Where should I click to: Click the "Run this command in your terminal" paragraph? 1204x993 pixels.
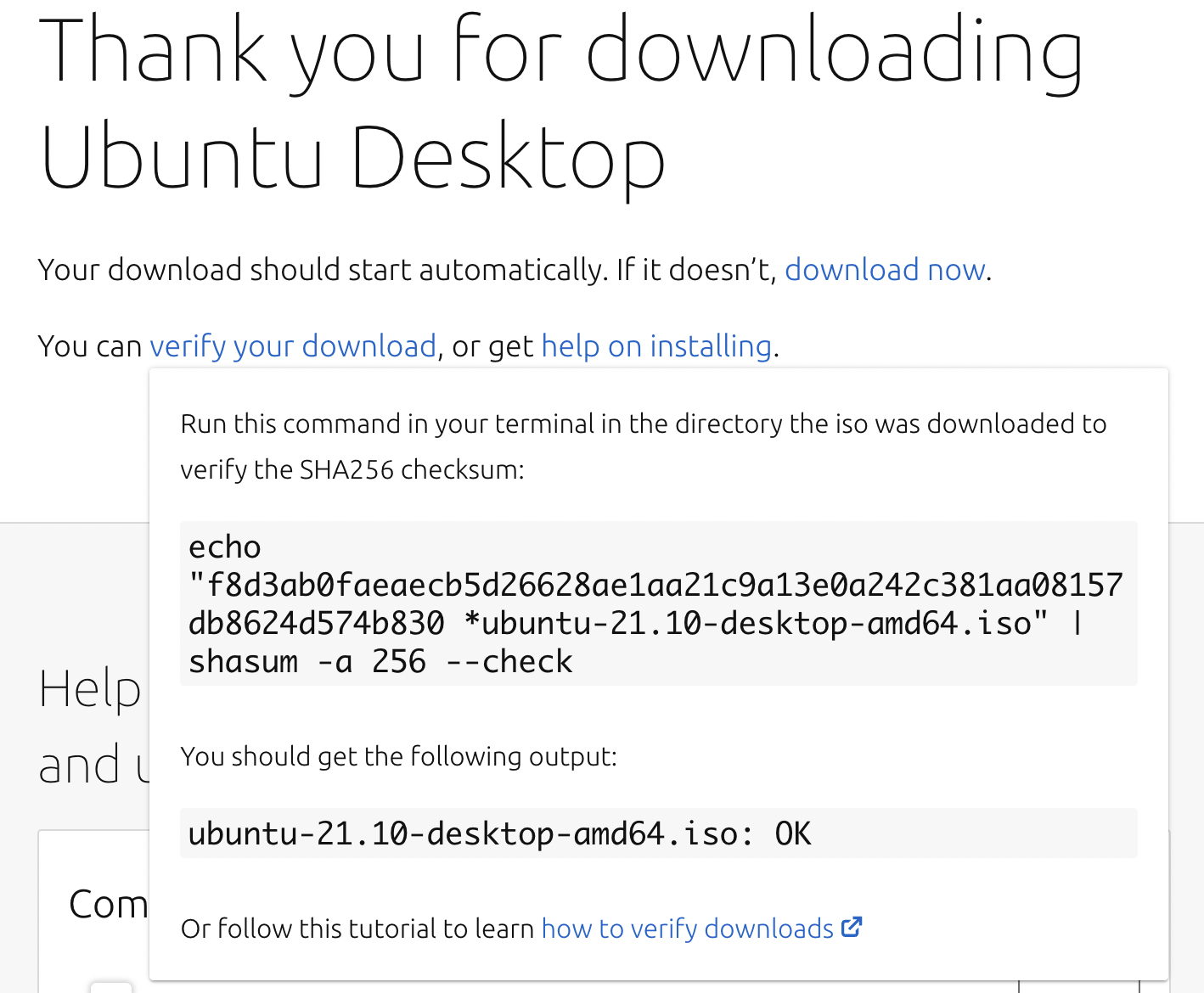point(644,446)
